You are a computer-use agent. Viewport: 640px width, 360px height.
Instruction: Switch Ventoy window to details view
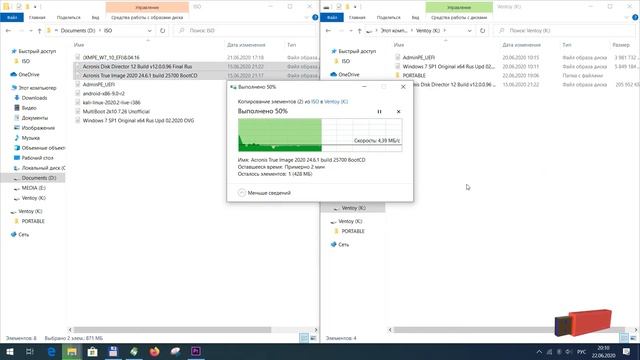pos(624,338)
